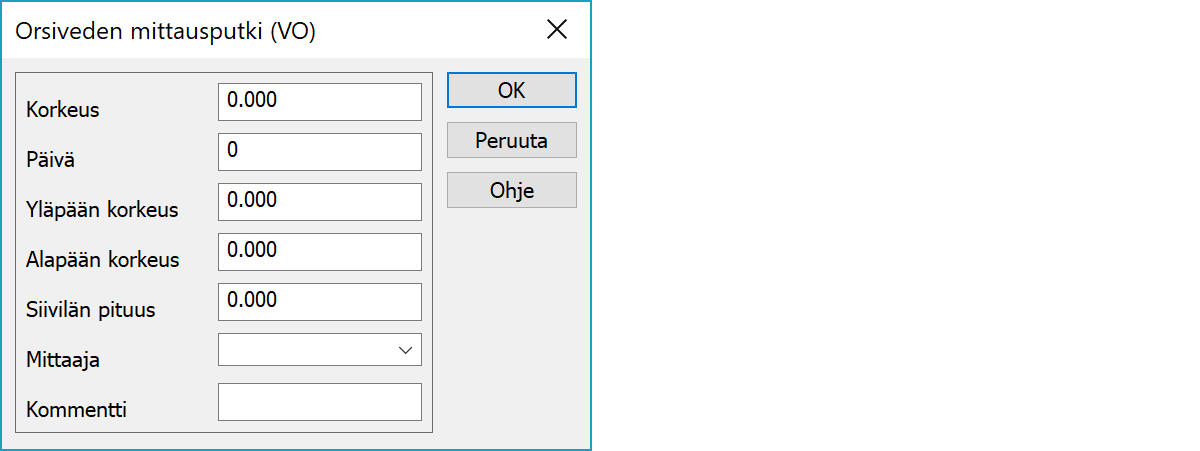Click the Korkeus label

(63, 110)
